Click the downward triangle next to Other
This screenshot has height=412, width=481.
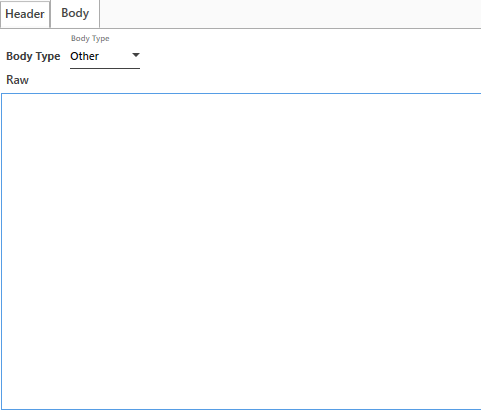coord(136,55)
